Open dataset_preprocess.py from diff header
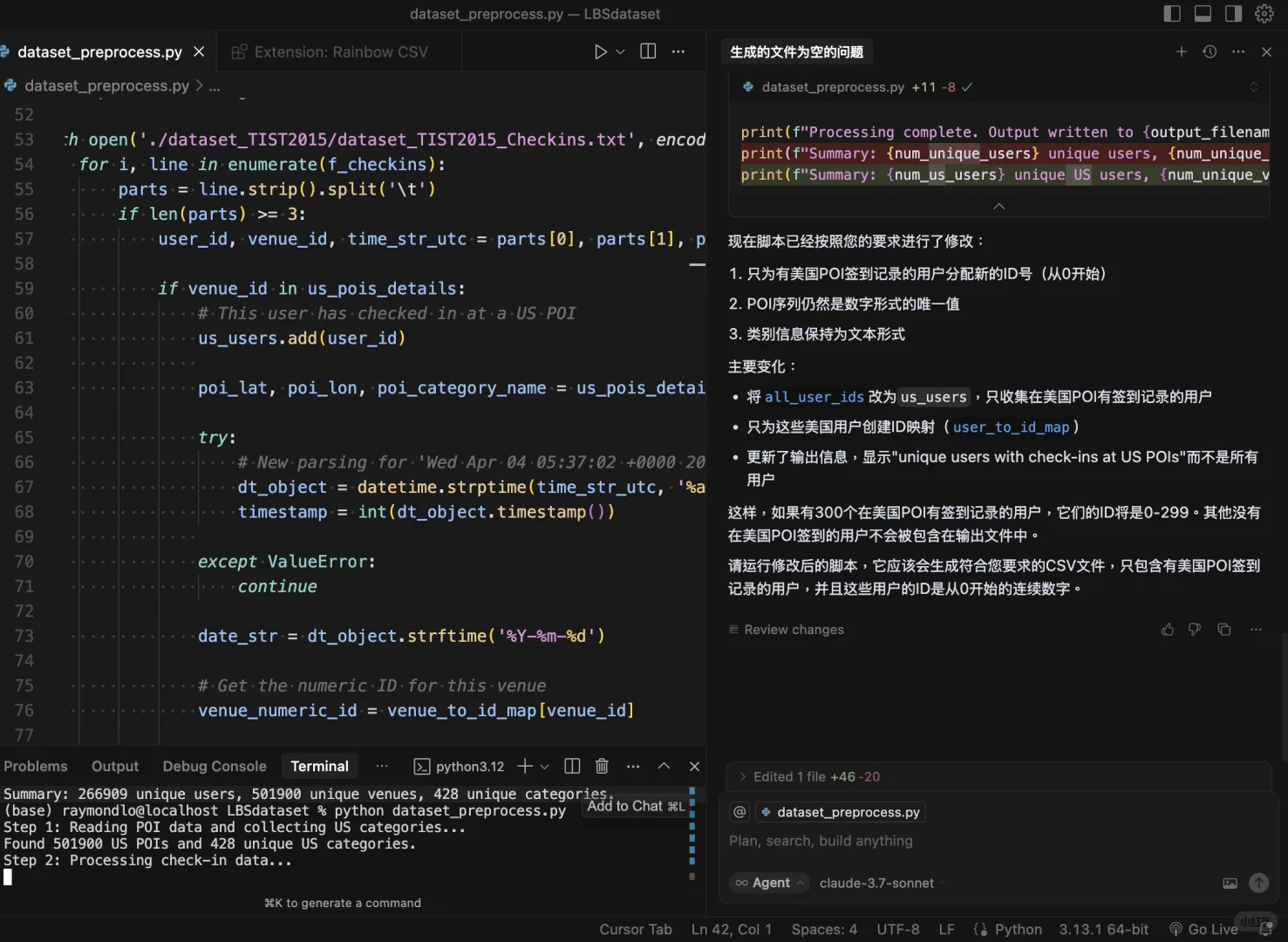1288x942 pixels. point(833,87)
